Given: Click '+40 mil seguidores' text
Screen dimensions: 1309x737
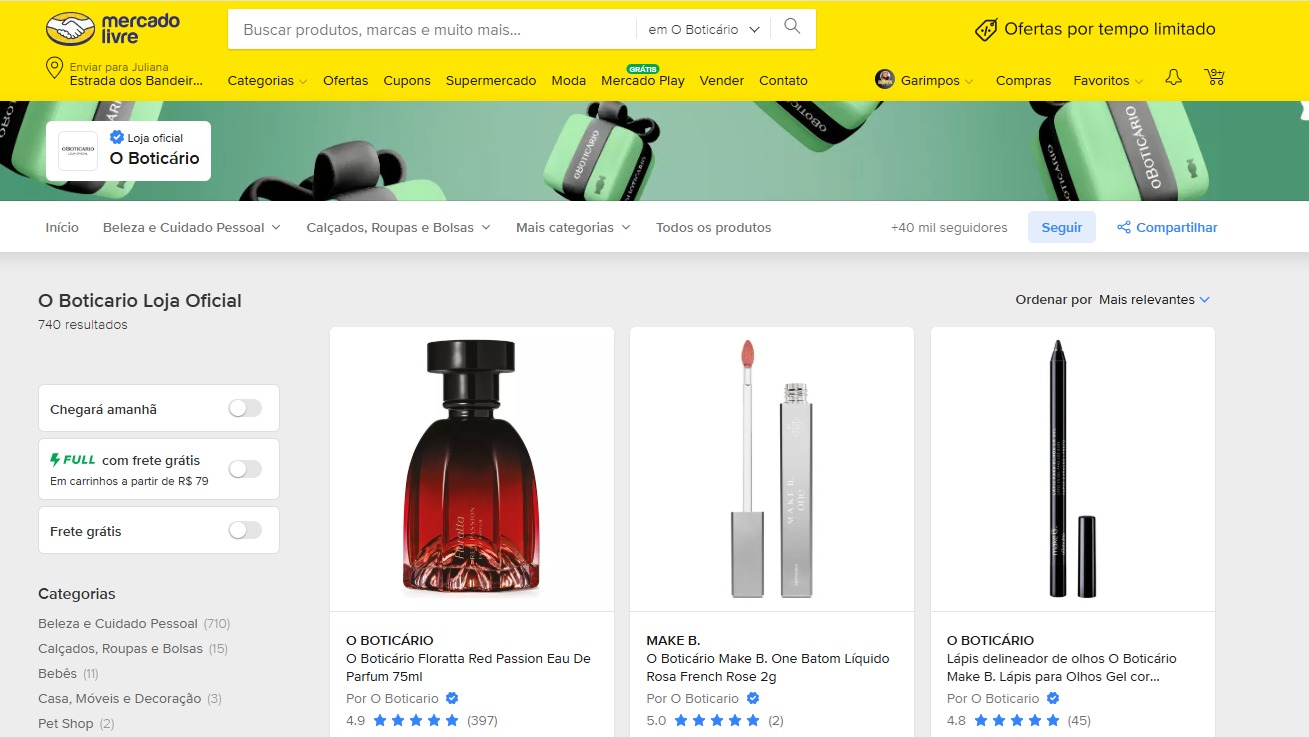Looking at the screenshot, I should coord(949,227).
